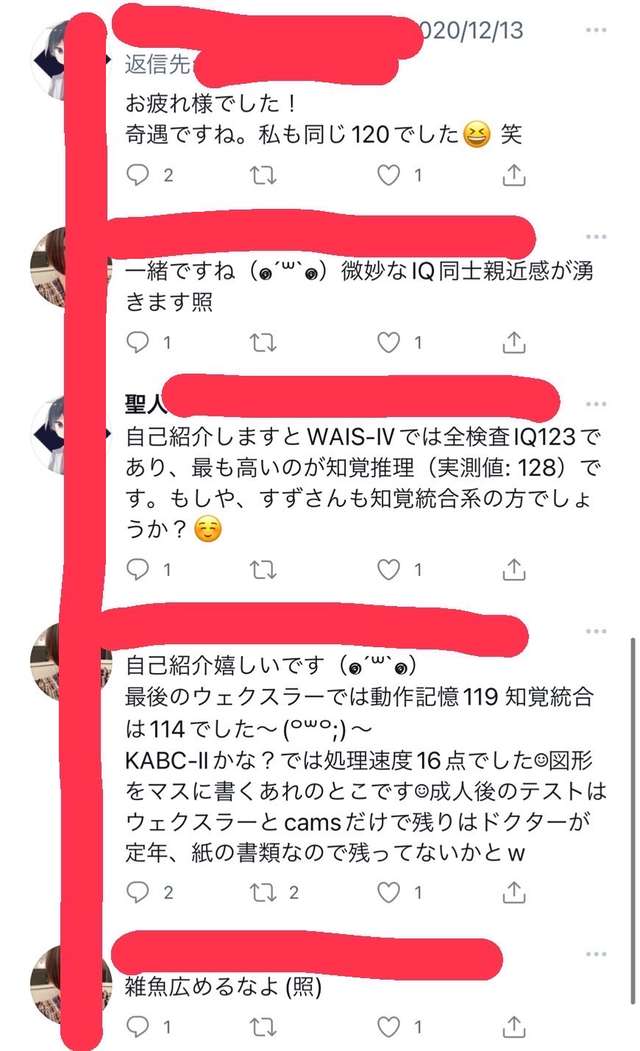The height and width of the screenshot is (1051, 640).
Task: Retweet the WAIS-IV introduction tweet
Action: pos(263,570)
